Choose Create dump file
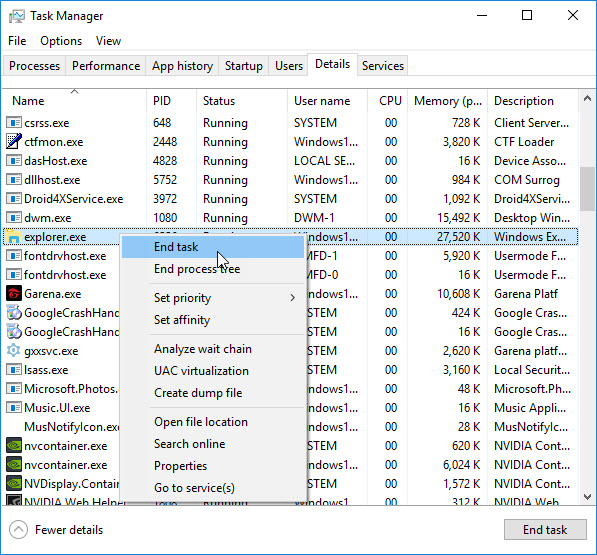The width and height of the screenshot is (597, 555). (x=213, y=393)
